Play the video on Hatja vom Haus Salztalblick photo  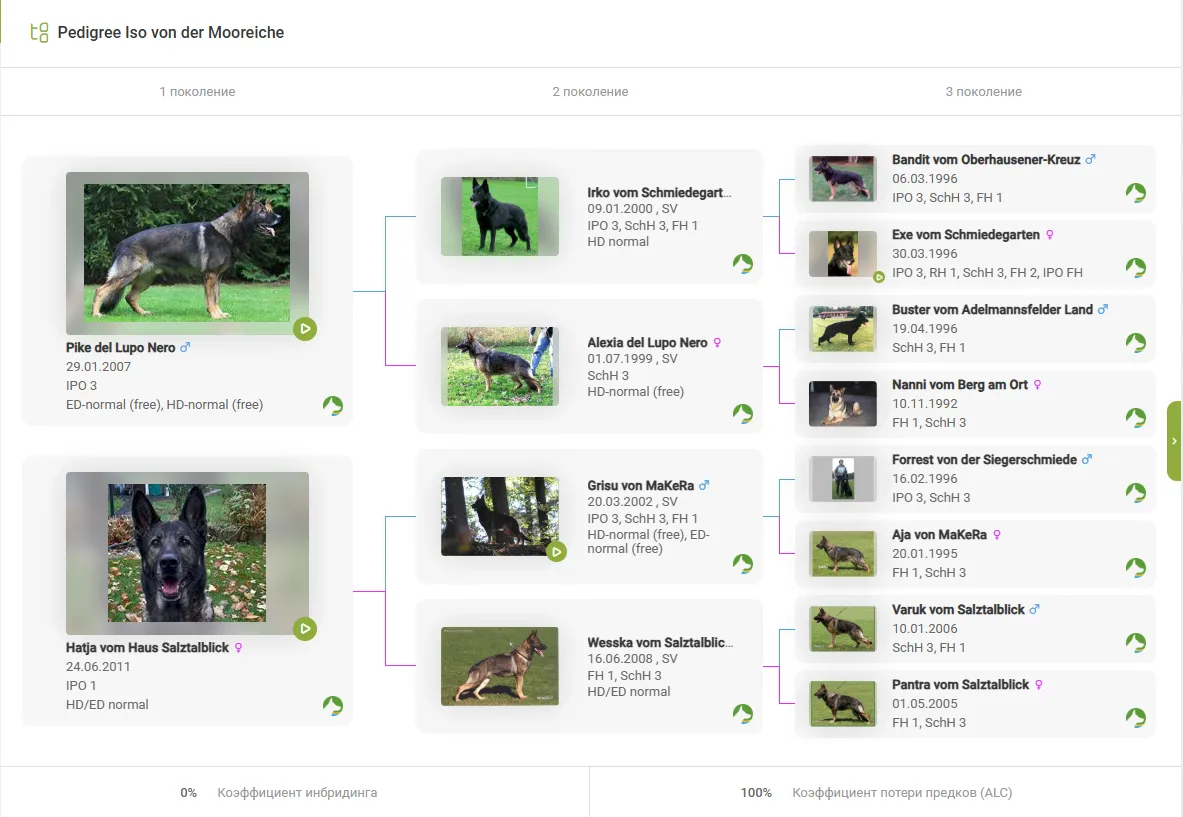click(x=305, y=628)
